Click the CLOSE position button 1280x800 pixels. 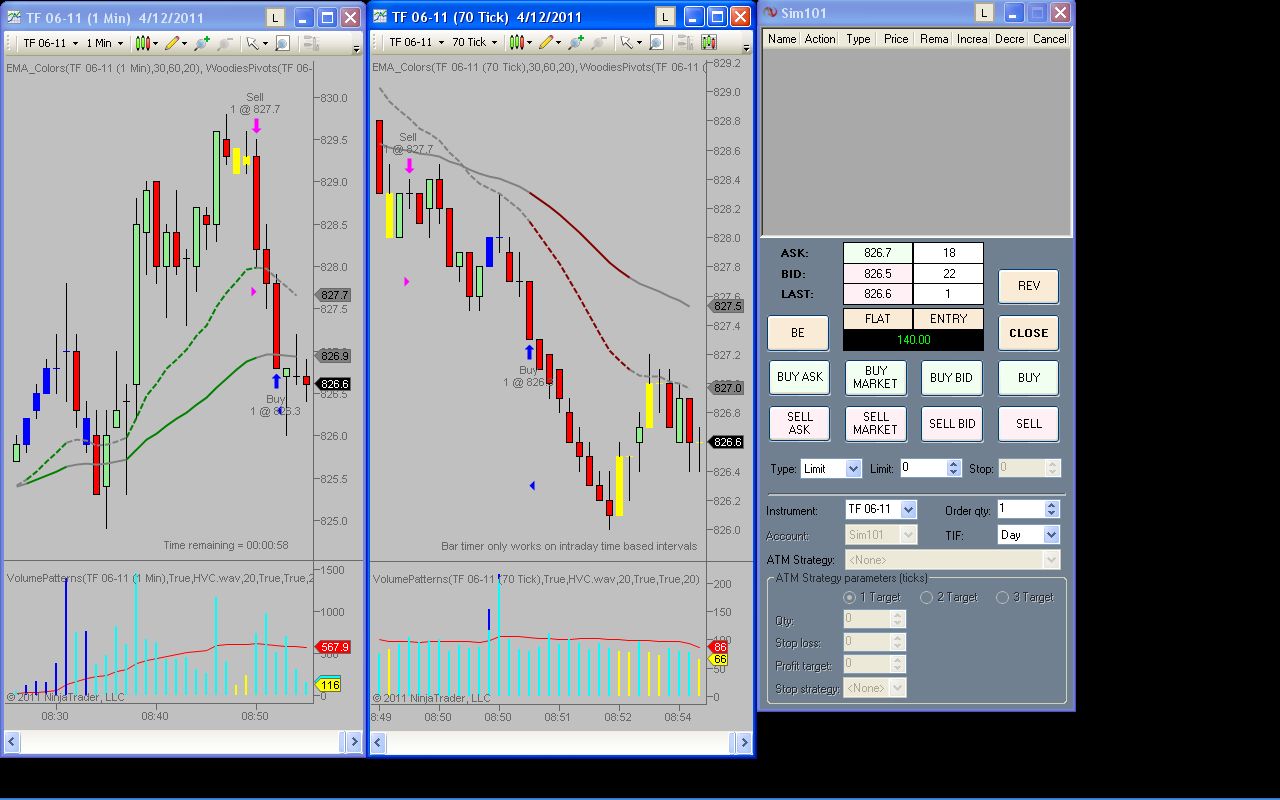pos(1028,333)
